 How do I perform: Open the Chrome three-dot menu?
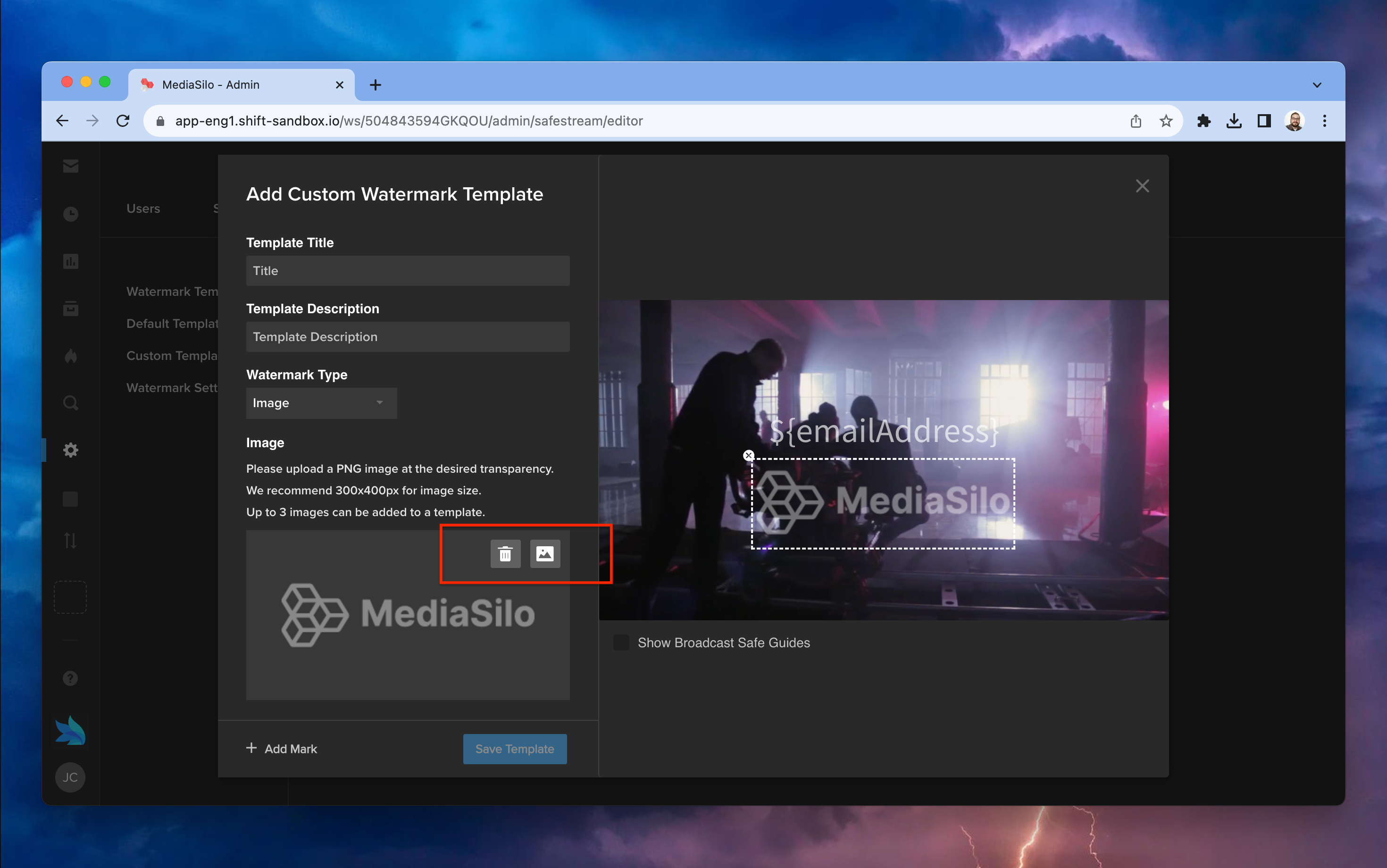[x=1325, y=121]
